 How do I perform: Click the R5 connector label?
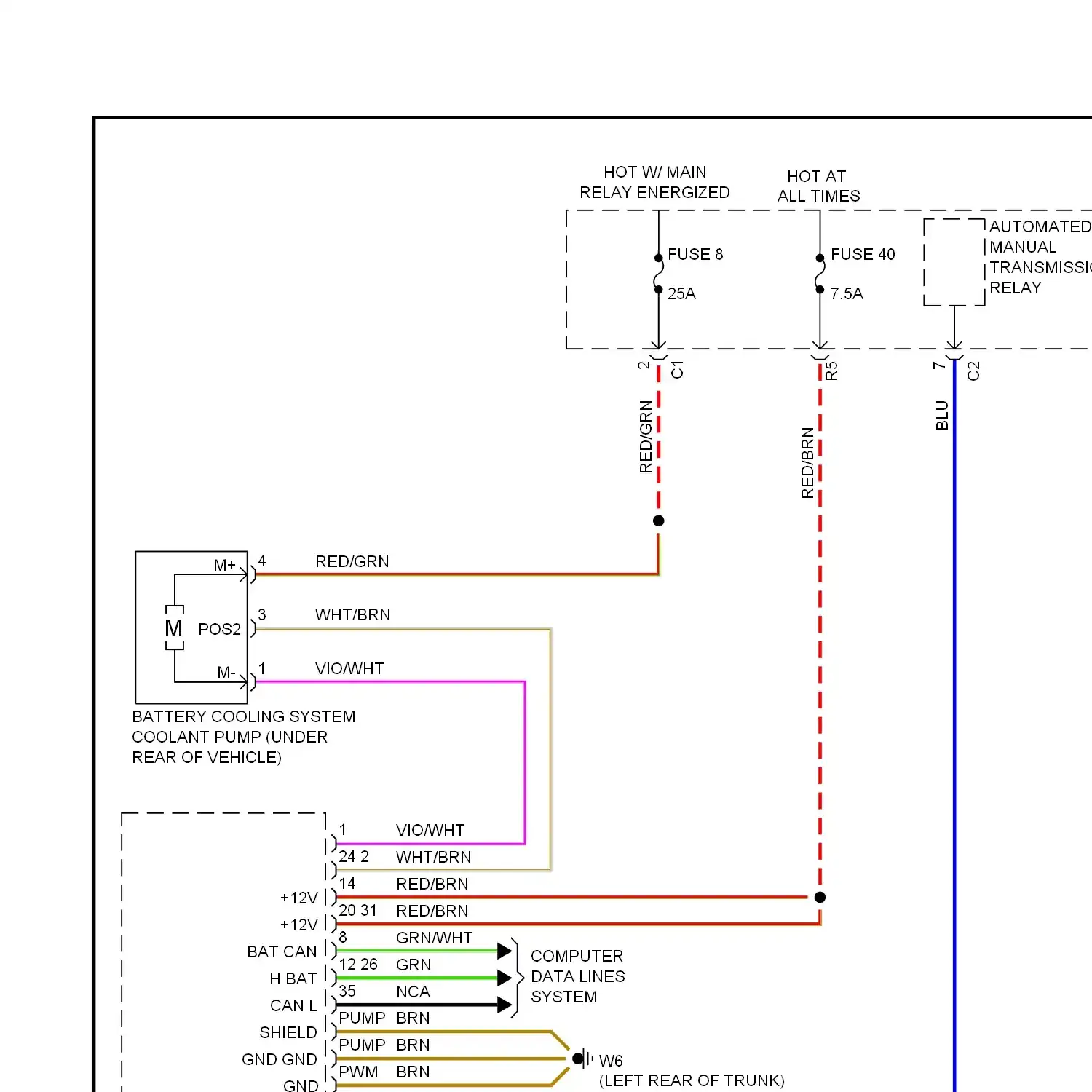pyautogui.click(x=831, y=371)
